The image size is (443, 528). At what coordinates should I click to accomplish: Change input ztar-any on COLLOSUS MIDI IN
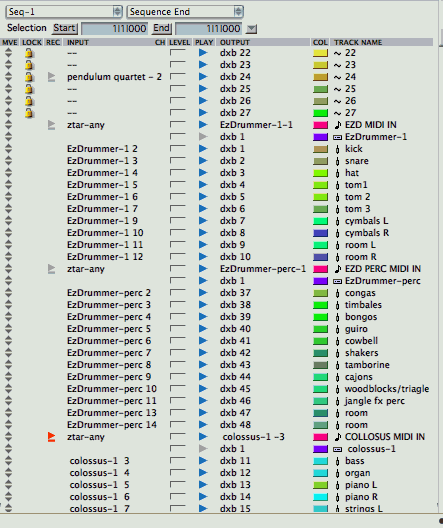point(86,437)
